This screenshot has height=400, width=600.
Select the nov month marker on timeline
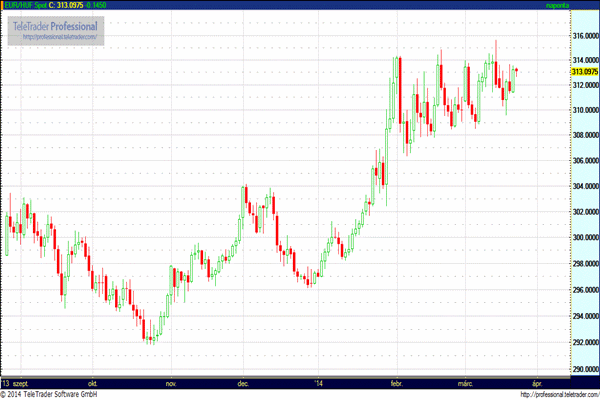pos(171,383)
